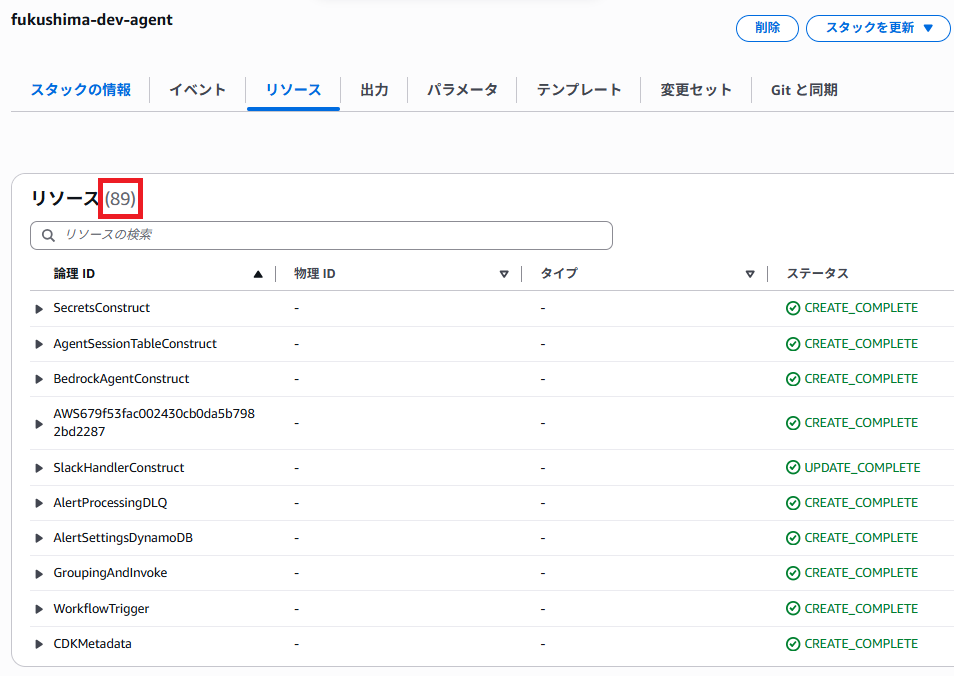Select the WorkflowTrigger logical ID text
954x676 pixels.
click(x=101, y=608)
